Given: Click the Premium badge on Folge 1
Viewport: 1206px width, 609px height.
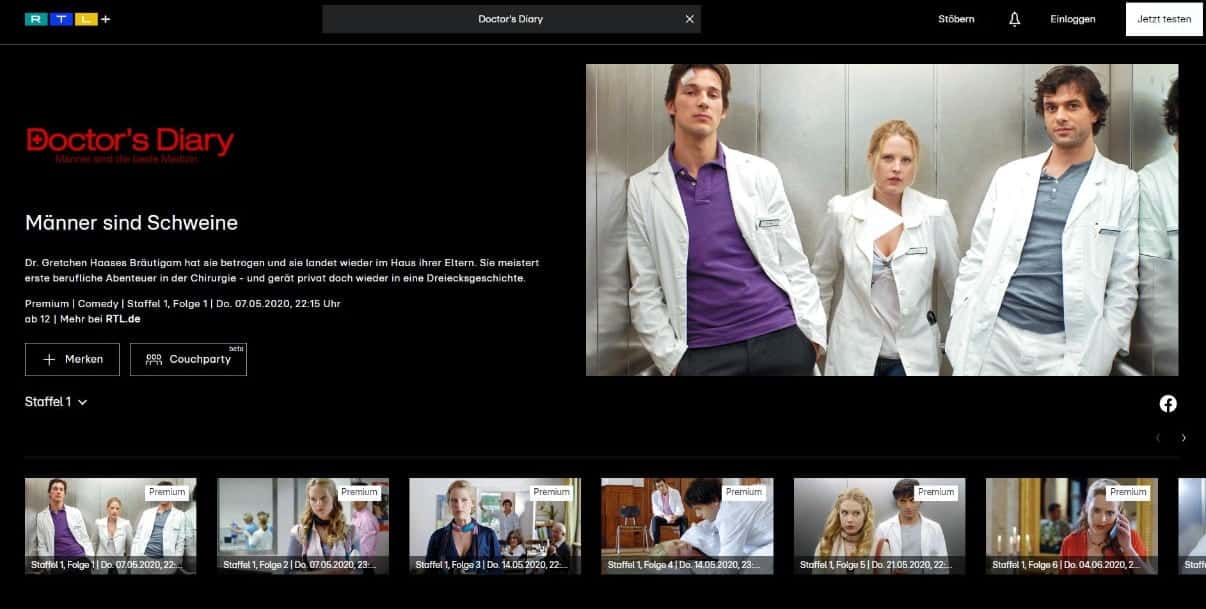Looking at the screenshot, I should point(167,492).
